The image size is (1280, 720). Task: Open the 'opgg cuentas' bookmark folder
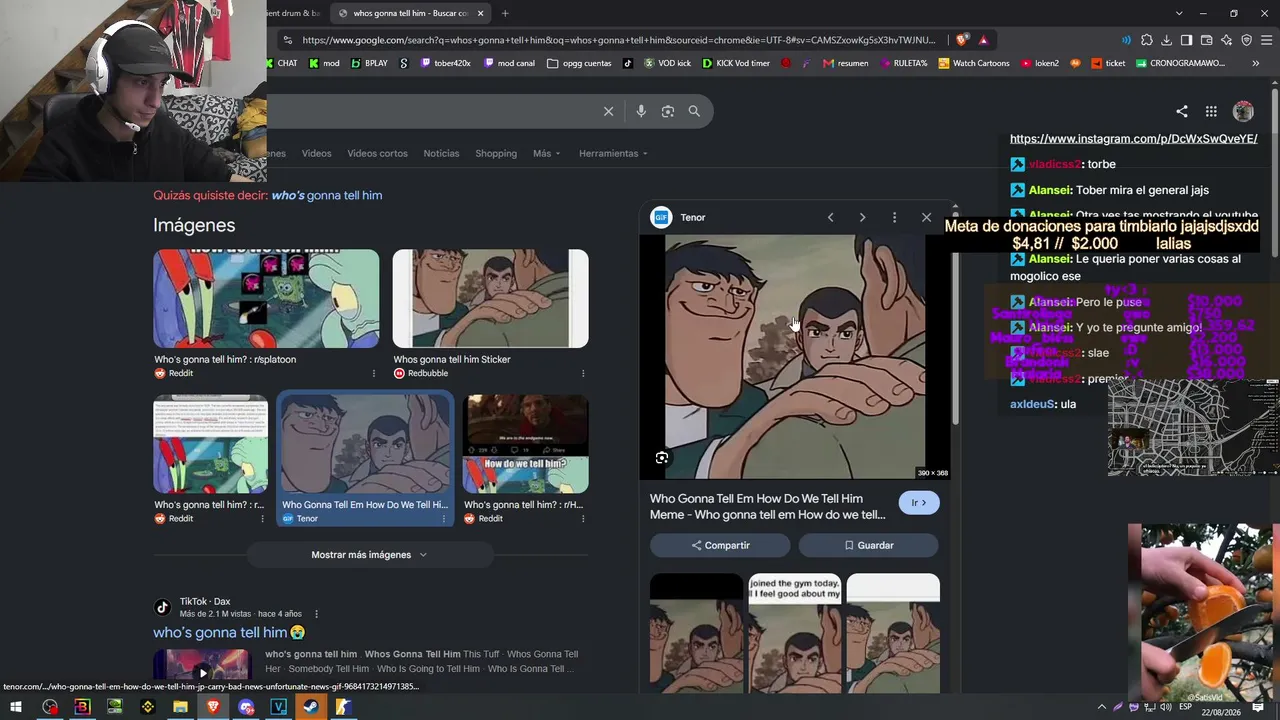coord(579,63)
